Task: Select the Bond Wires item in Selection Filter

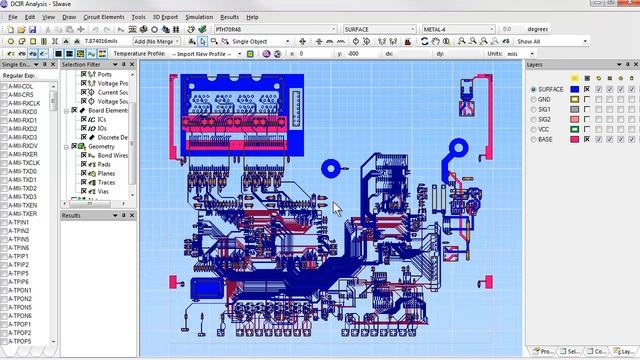Action: (113, 156)
